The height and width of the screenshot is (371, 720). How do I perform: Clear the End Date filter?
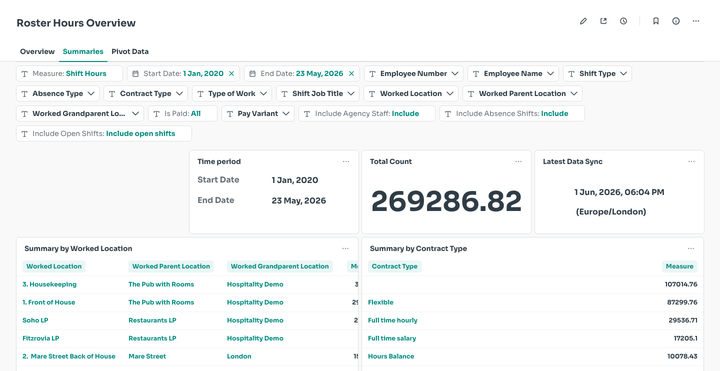tap(351, 73)
